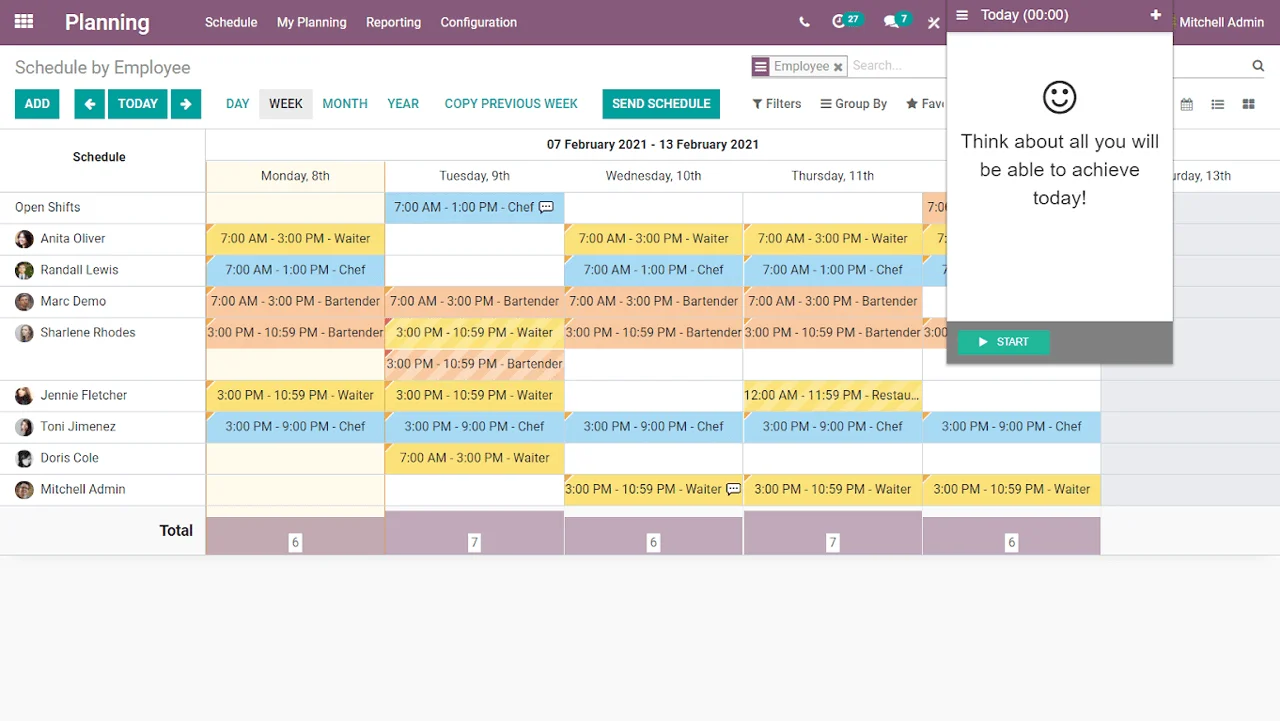Switch to calendar view icon
The height and width of the screenshot is (721, 1280).
1186,103
